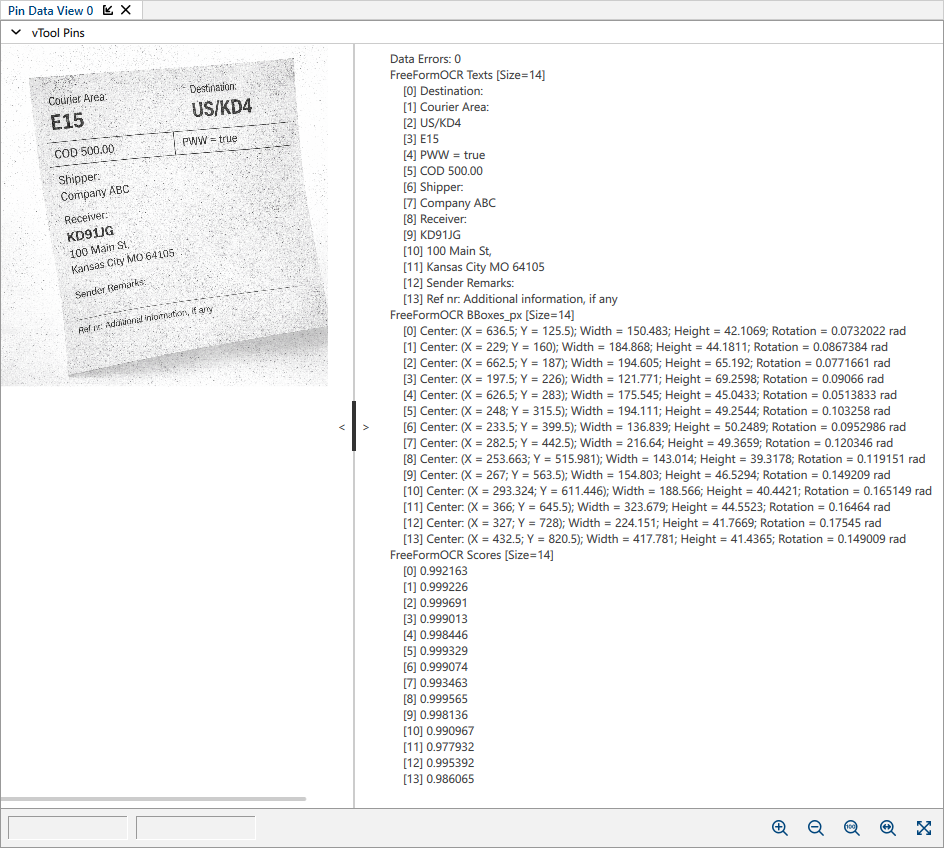Select text entry '[11] Kansas City MO 64105'

click(474, 267)
